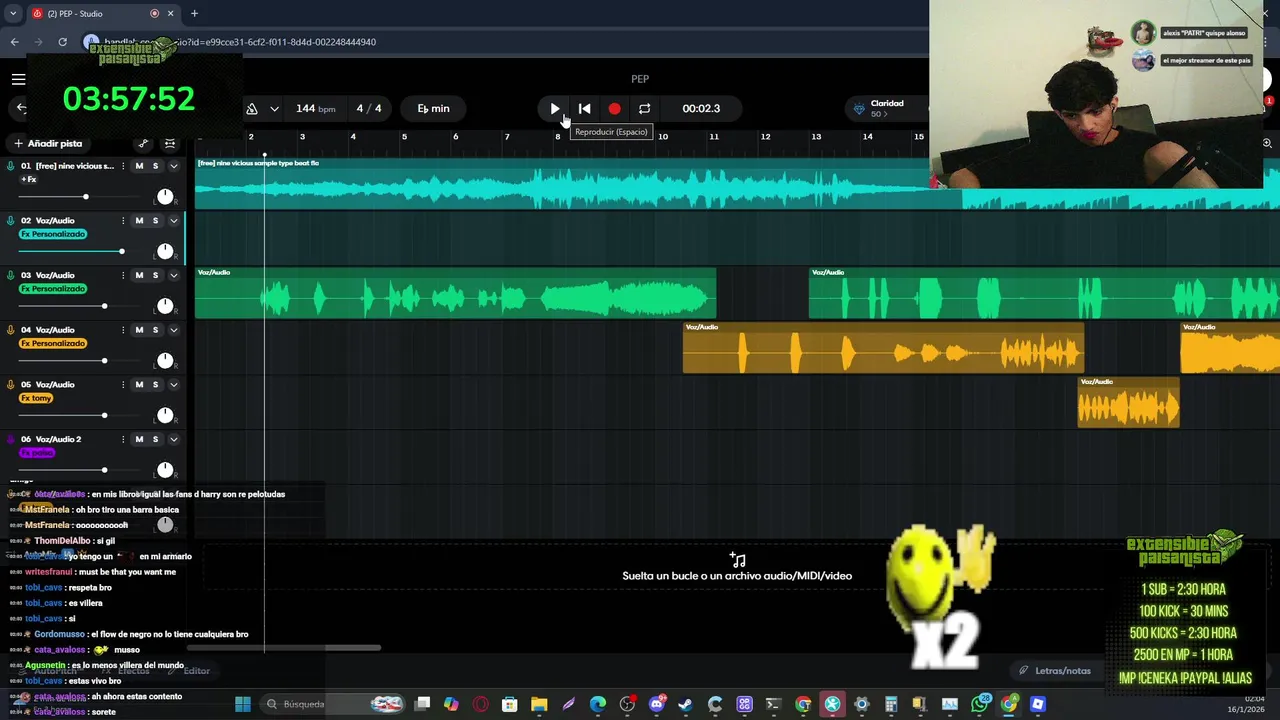Open the E♭ min key selector

[x=433, y=108]
